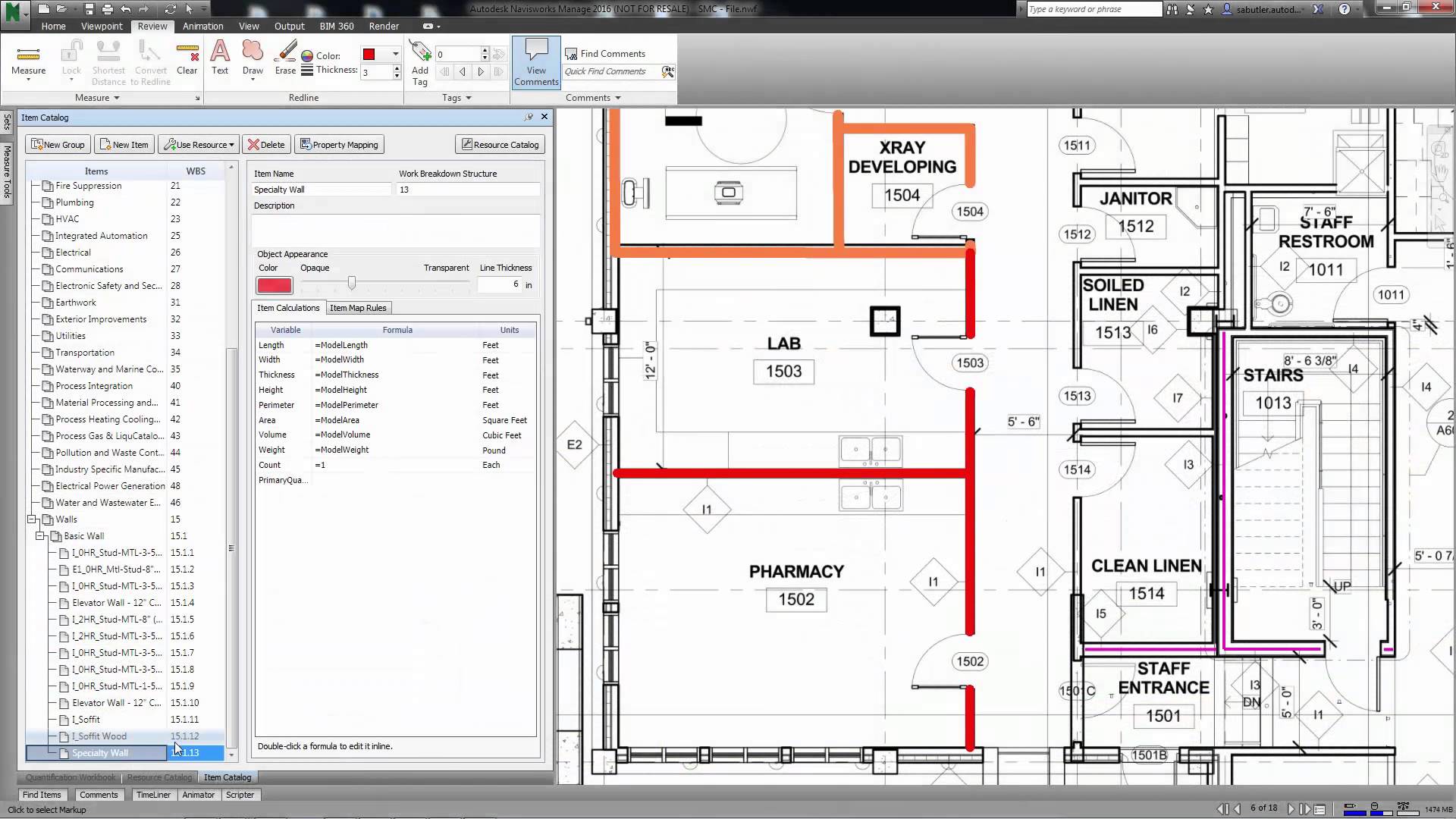Switch to the Quantification Workbook tab
This screenshot has width=1456, height=819.
(68, 777)
